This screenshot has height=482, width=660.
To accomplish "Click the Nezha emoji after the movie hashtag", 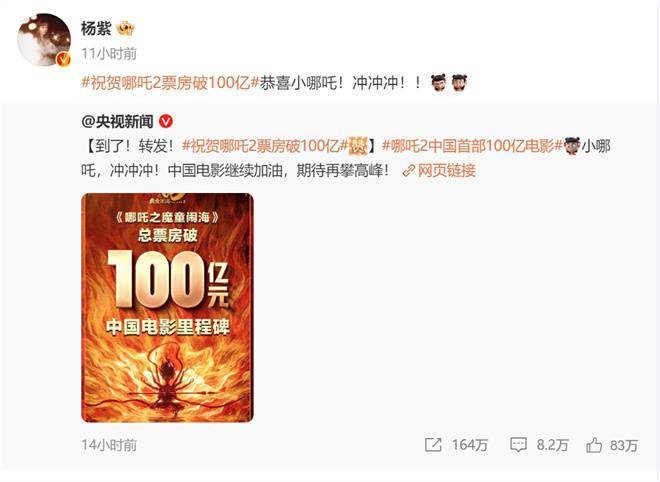I will (x=572, y=146).
